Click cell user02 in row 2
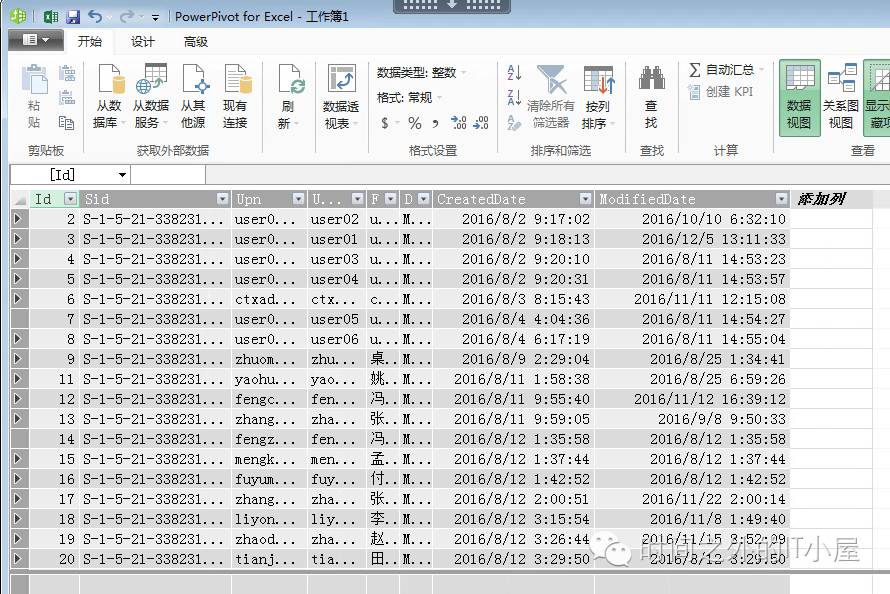Screen dimensions: 890x594 pos(335,219)
